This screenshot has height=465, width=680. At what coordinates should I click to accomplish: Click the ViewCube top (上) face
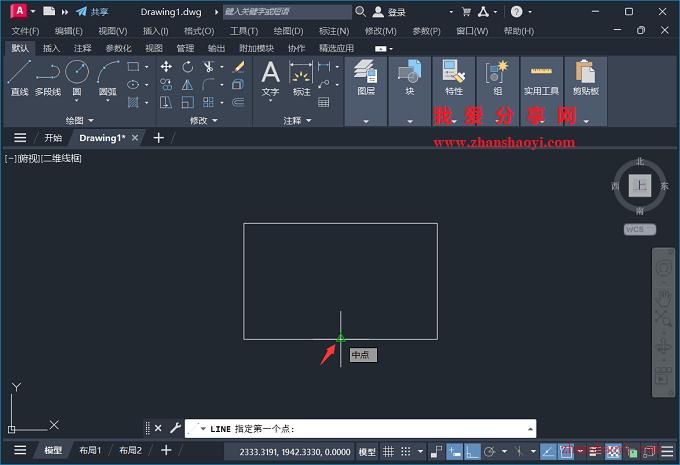tap(640, 186)
